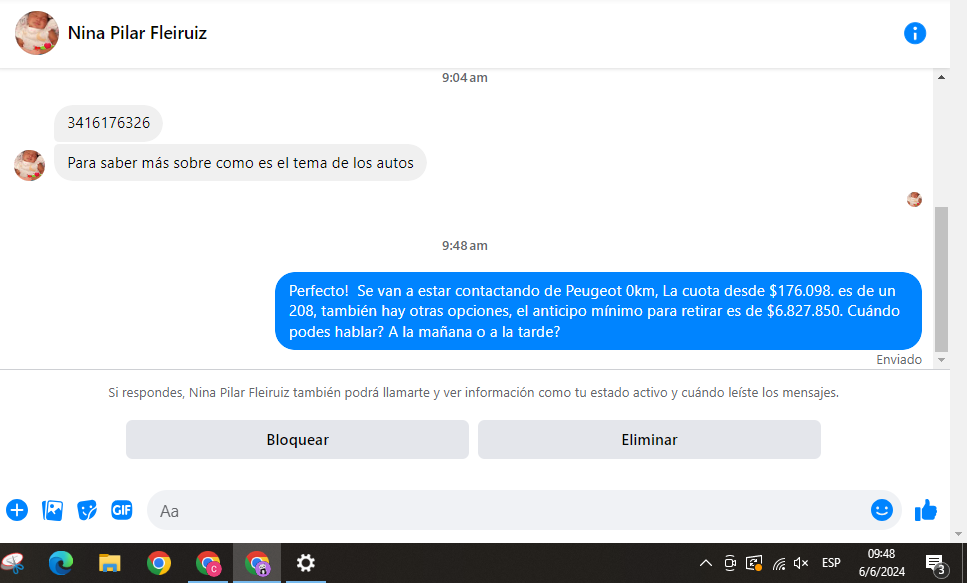Open Windows notification center

(x=936, y=563)
